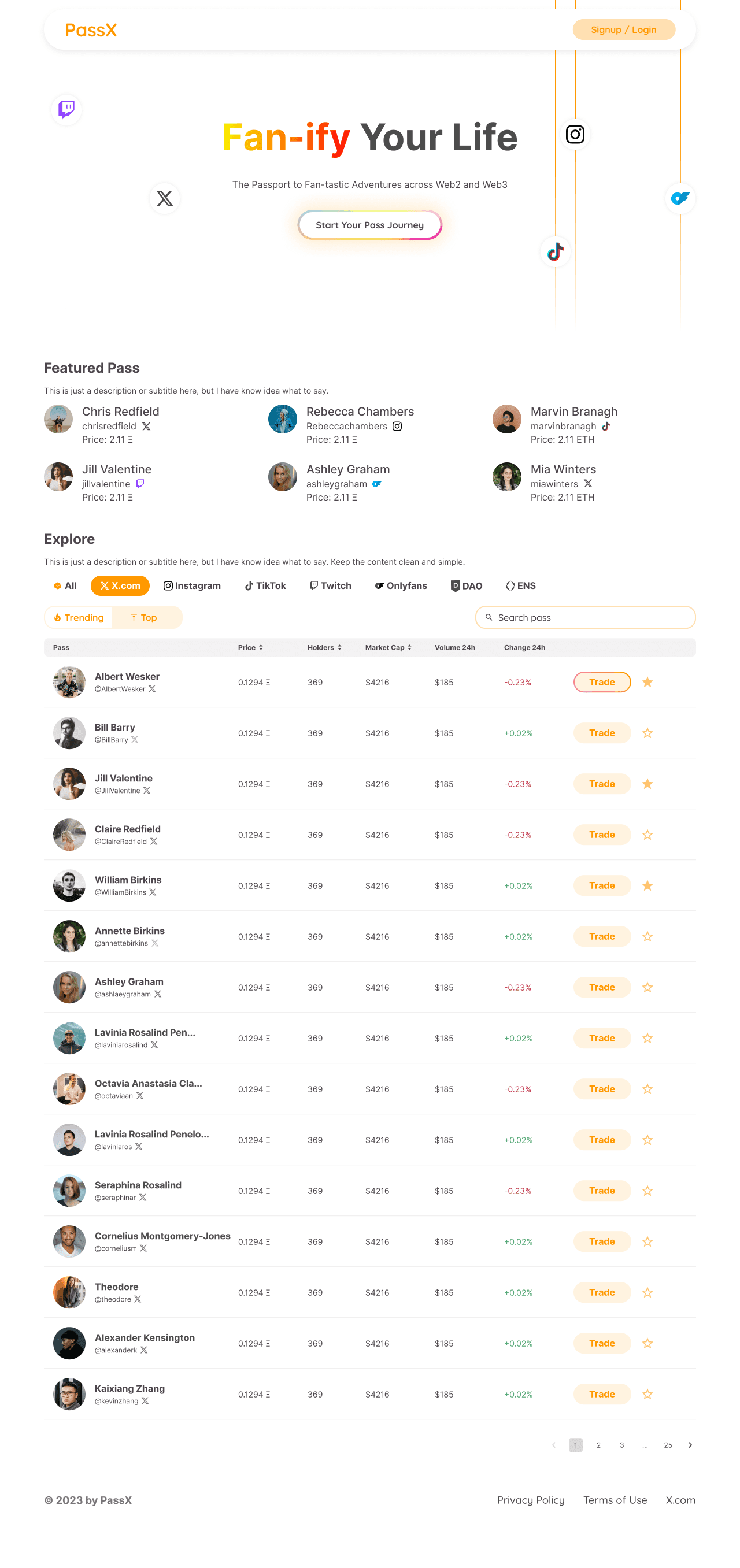Click the TikTok icon in hero section

coord(556,251)
